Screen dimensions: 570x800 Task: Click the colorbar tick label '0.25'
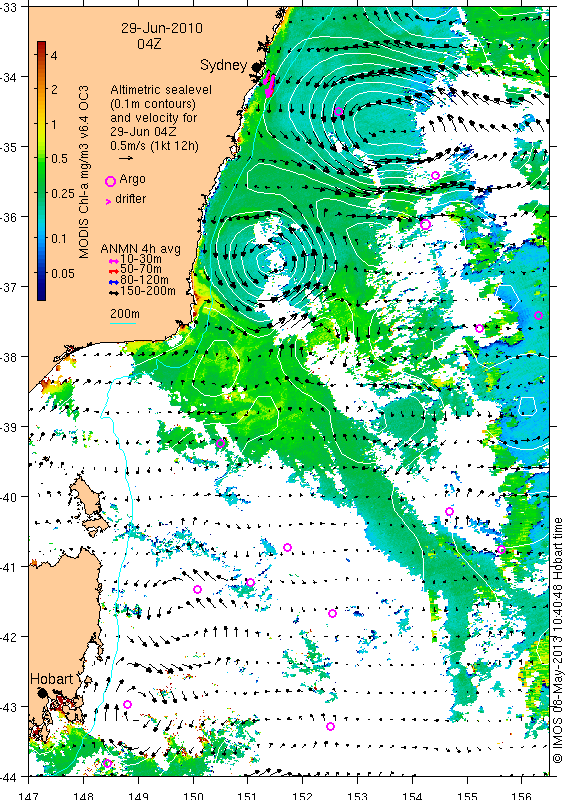click(x=63, y=193)
